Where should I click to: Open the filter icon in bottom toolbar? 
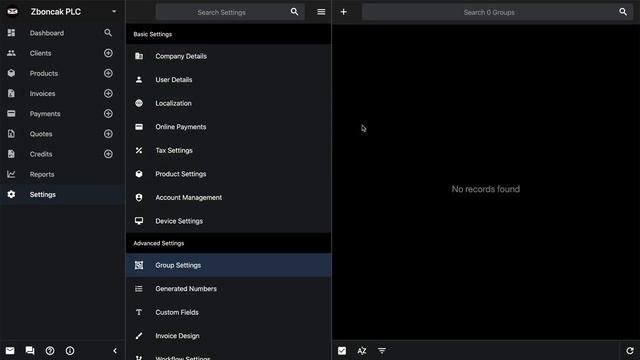[382, 351]
